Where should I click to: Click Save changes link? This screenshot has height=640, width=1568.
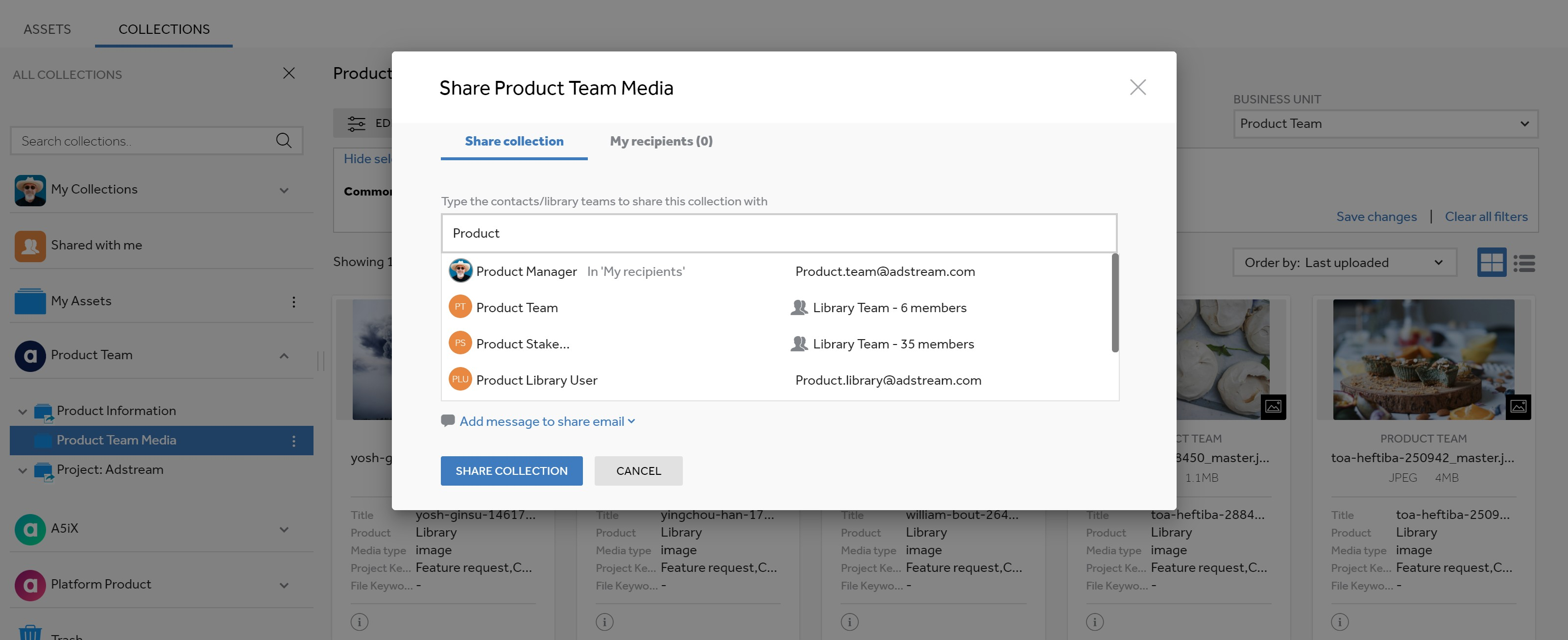coord(1376,217)
